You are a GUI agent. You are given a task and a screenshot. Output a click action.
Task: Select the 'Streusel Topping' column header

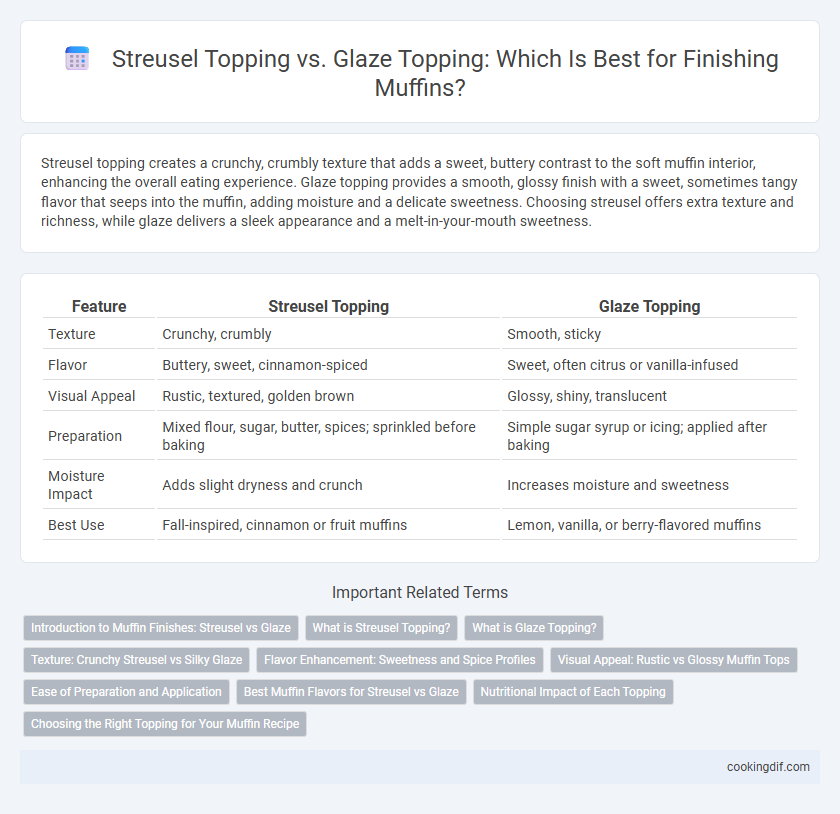tap(328, 306)
